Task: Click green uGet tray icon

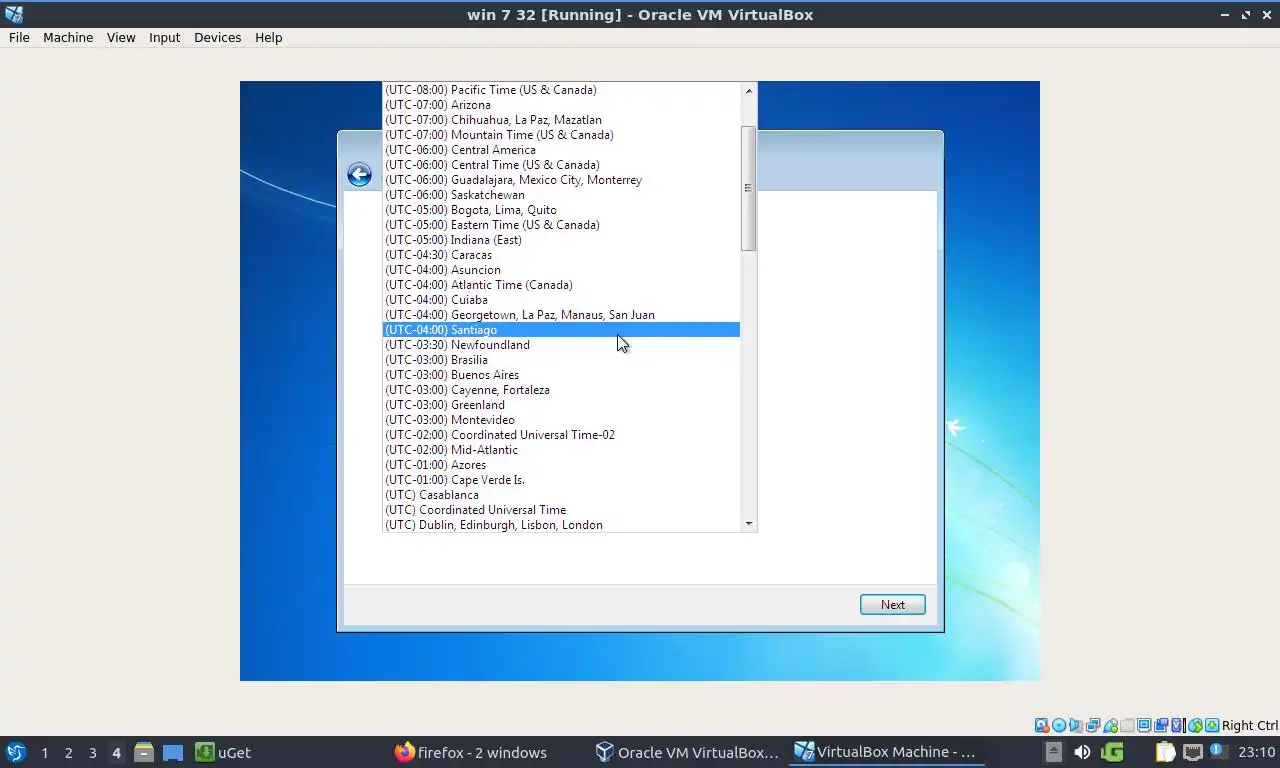Action: 1112,752
